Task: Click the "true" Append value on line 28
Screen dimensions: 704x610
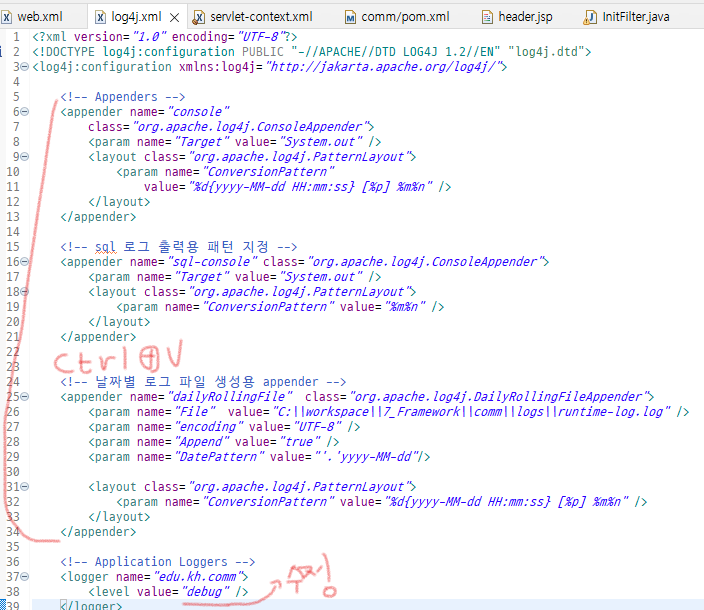Action: pyautogui.click(x=300, y=442)
